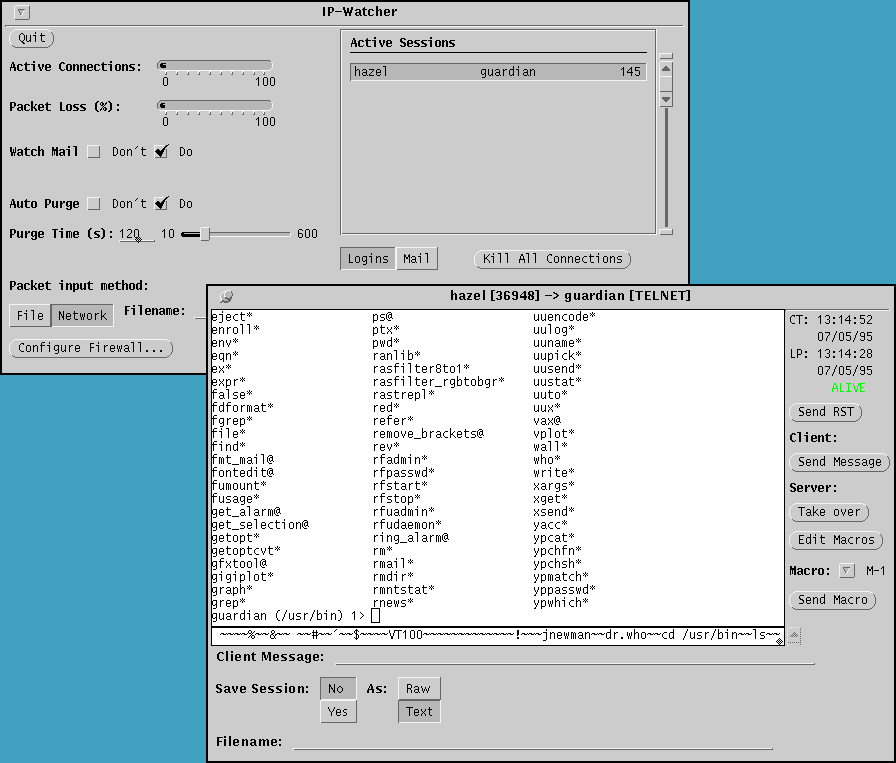Click the session Filename input field

(x=533, y=742)
